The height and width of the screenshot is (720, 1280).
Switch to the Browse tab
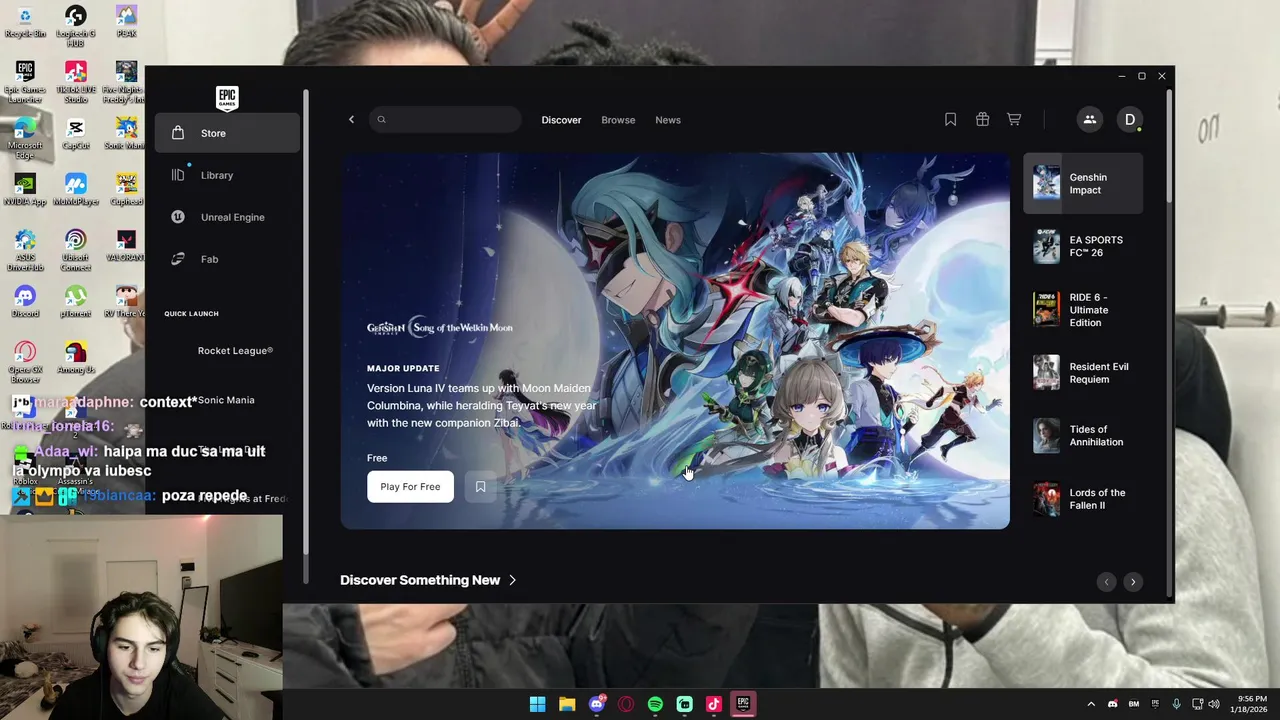[618, 120]
